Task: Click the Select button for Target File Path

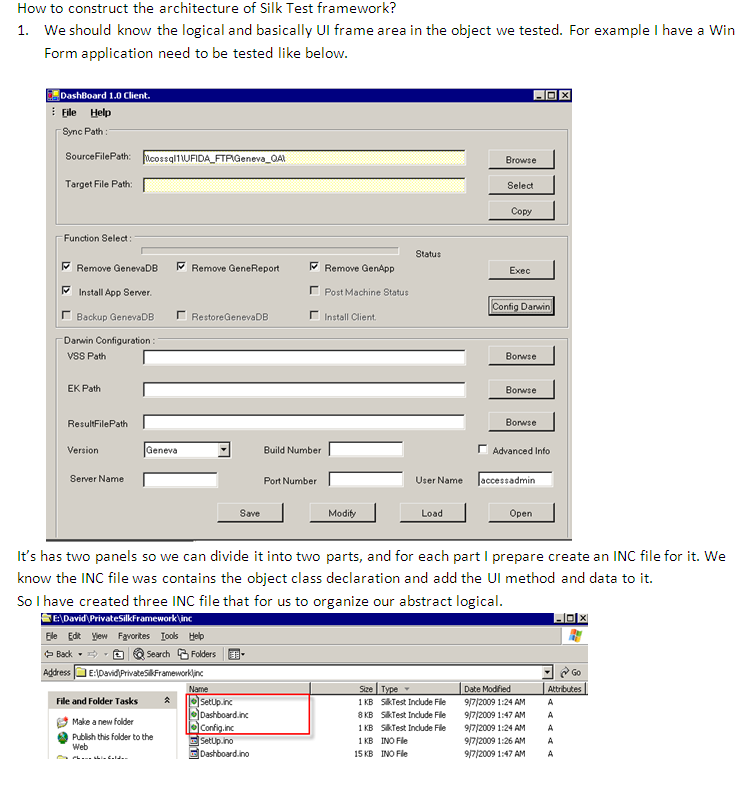Action: click(521, 185)
